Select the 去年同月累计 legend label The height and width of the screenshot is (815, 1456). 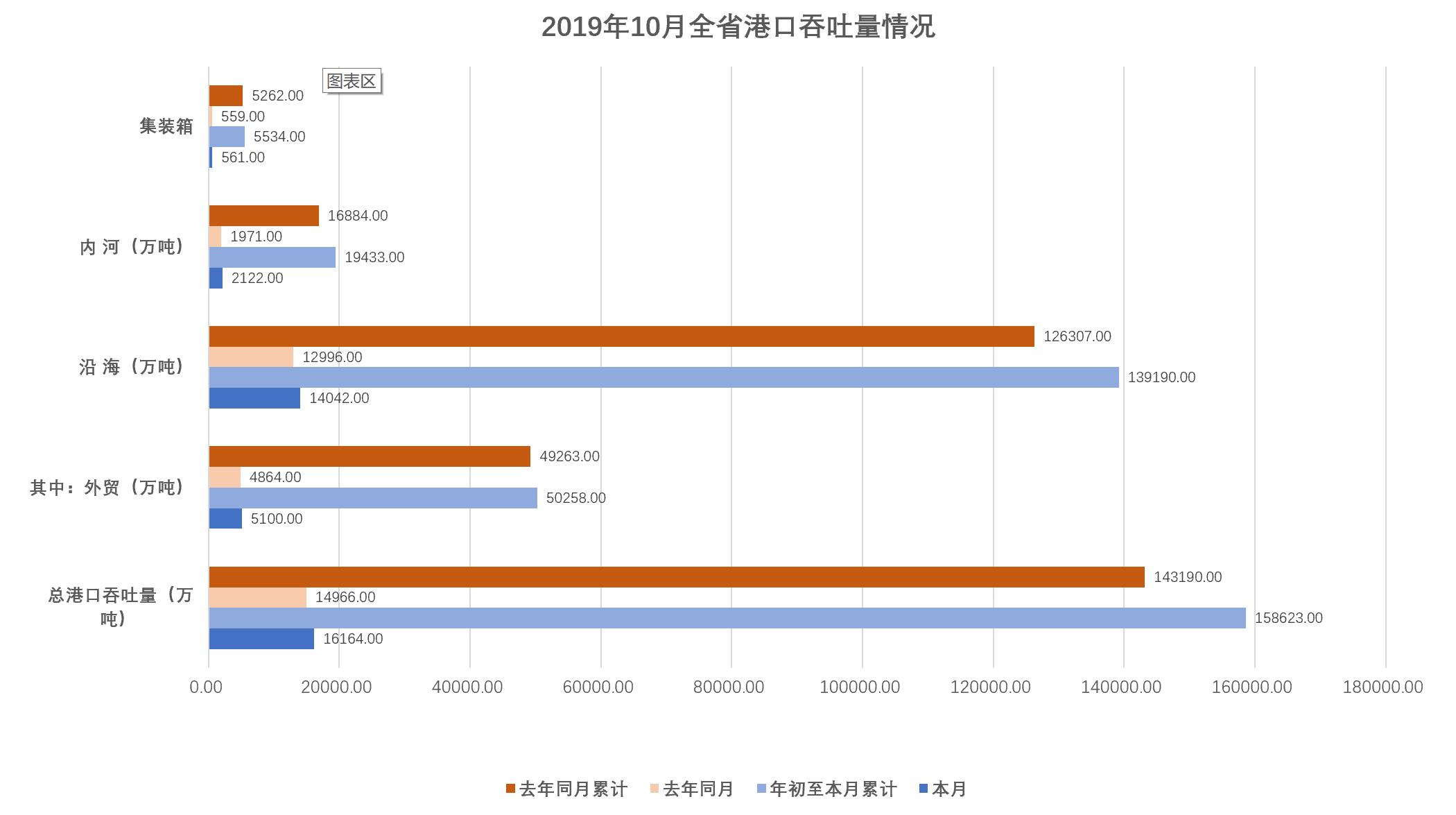(x=573, y=789)
